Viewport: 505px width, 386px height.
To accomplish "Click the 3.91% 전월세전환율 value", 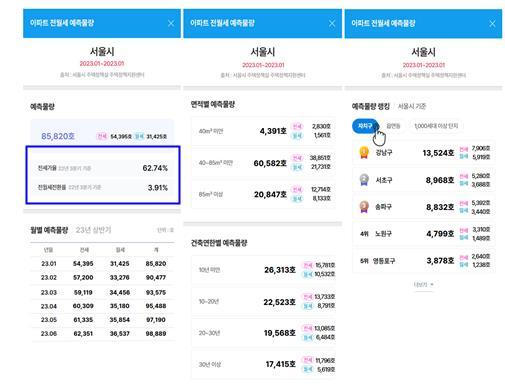I will [x=158, y=188].
